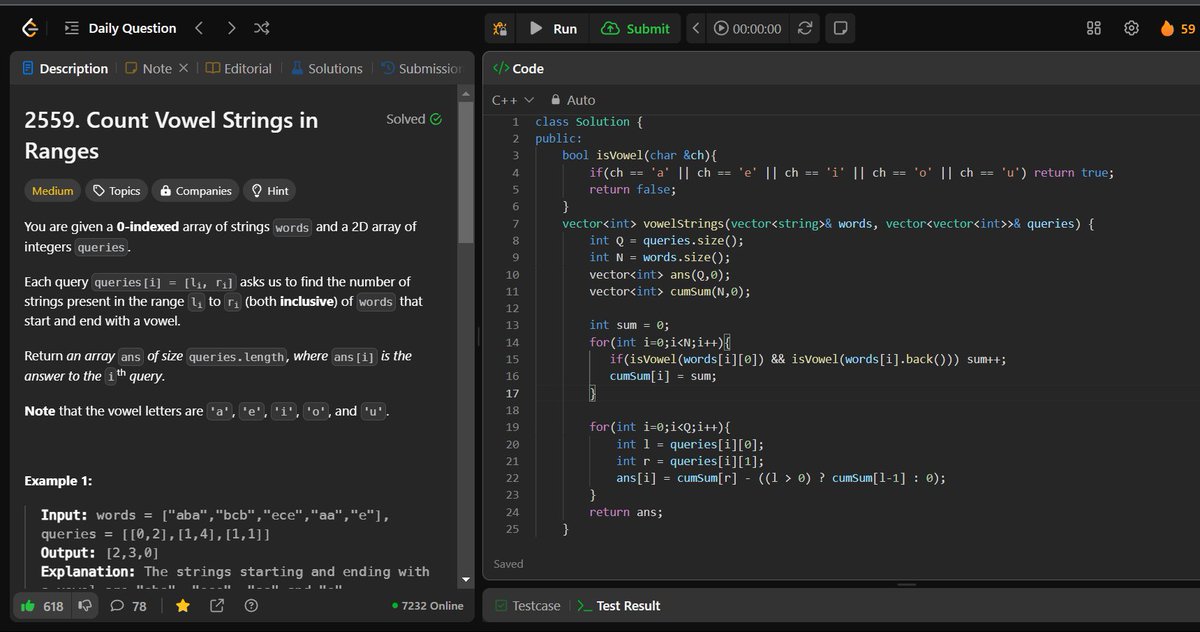Screen dimensions: 1200x632
Task: Start the timer with the stopwatch icon
Action: 722,28
